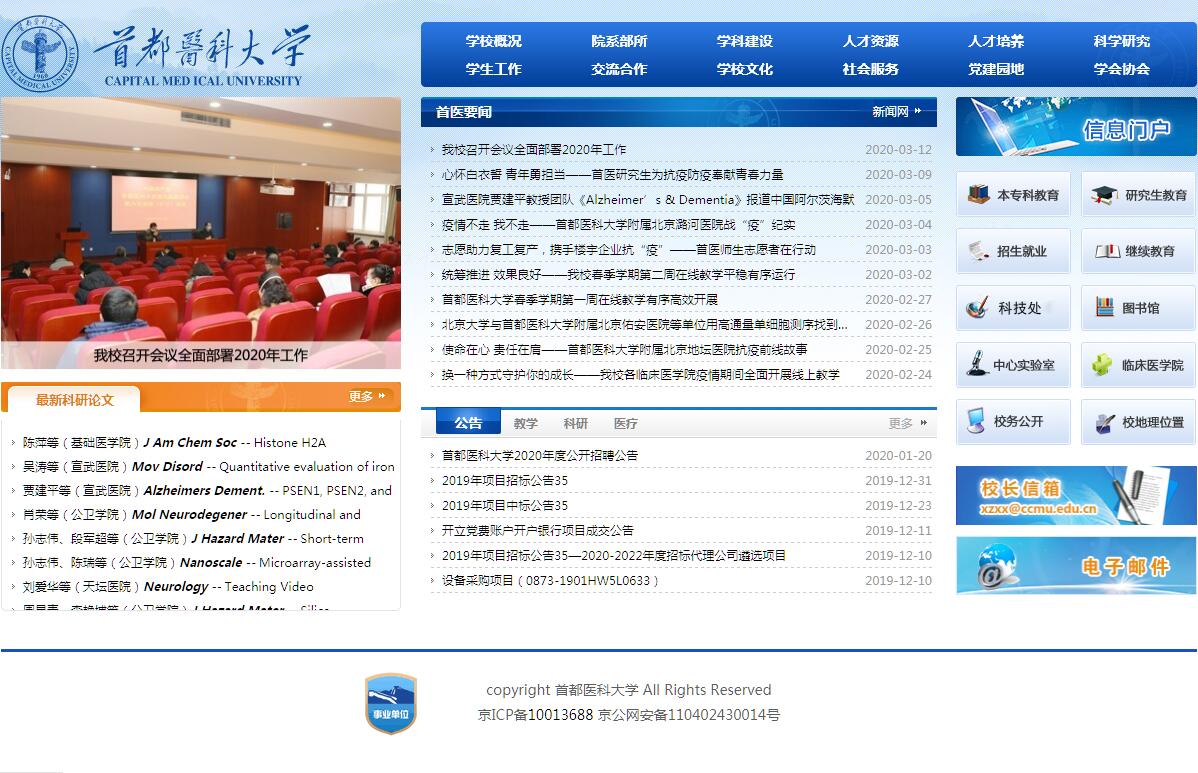The width and height of the screenshot is (1198, 773).
Task: Click the 本专科教育 book icon
Action: [978, 195]
